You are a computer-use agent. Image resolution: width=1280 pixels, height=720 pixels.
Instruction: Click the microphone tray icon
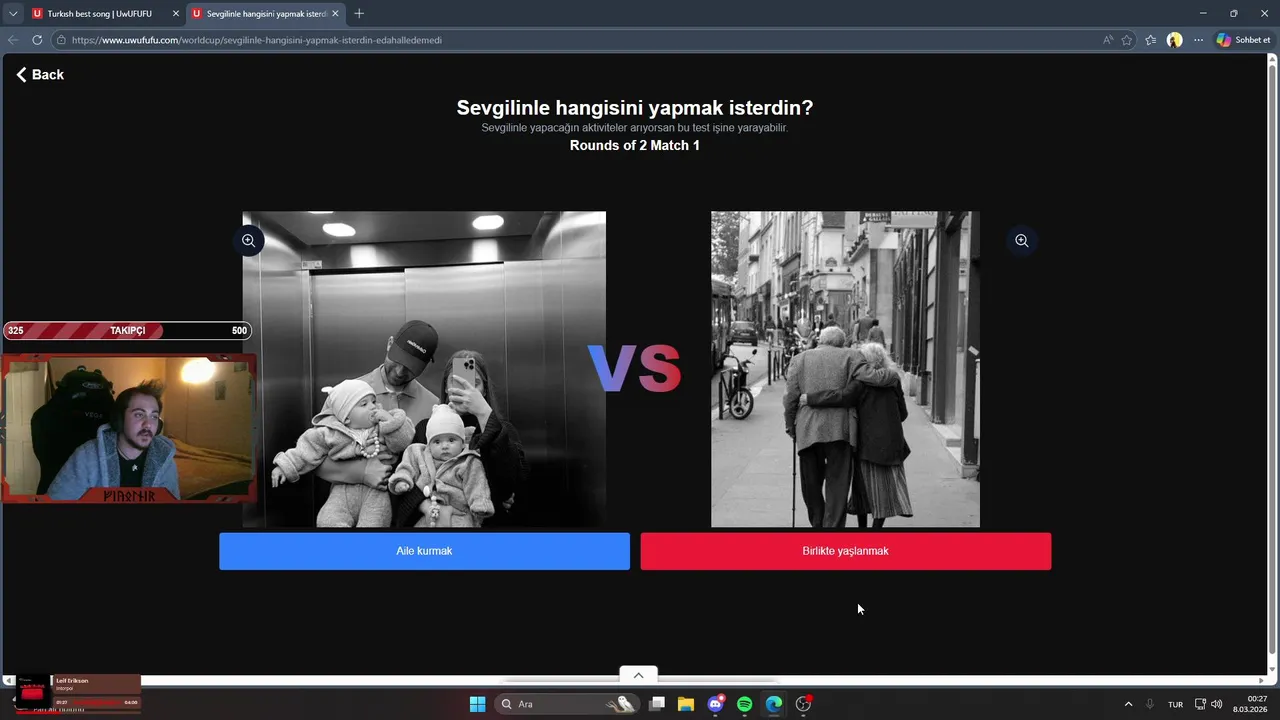(x=1150, y=704)
